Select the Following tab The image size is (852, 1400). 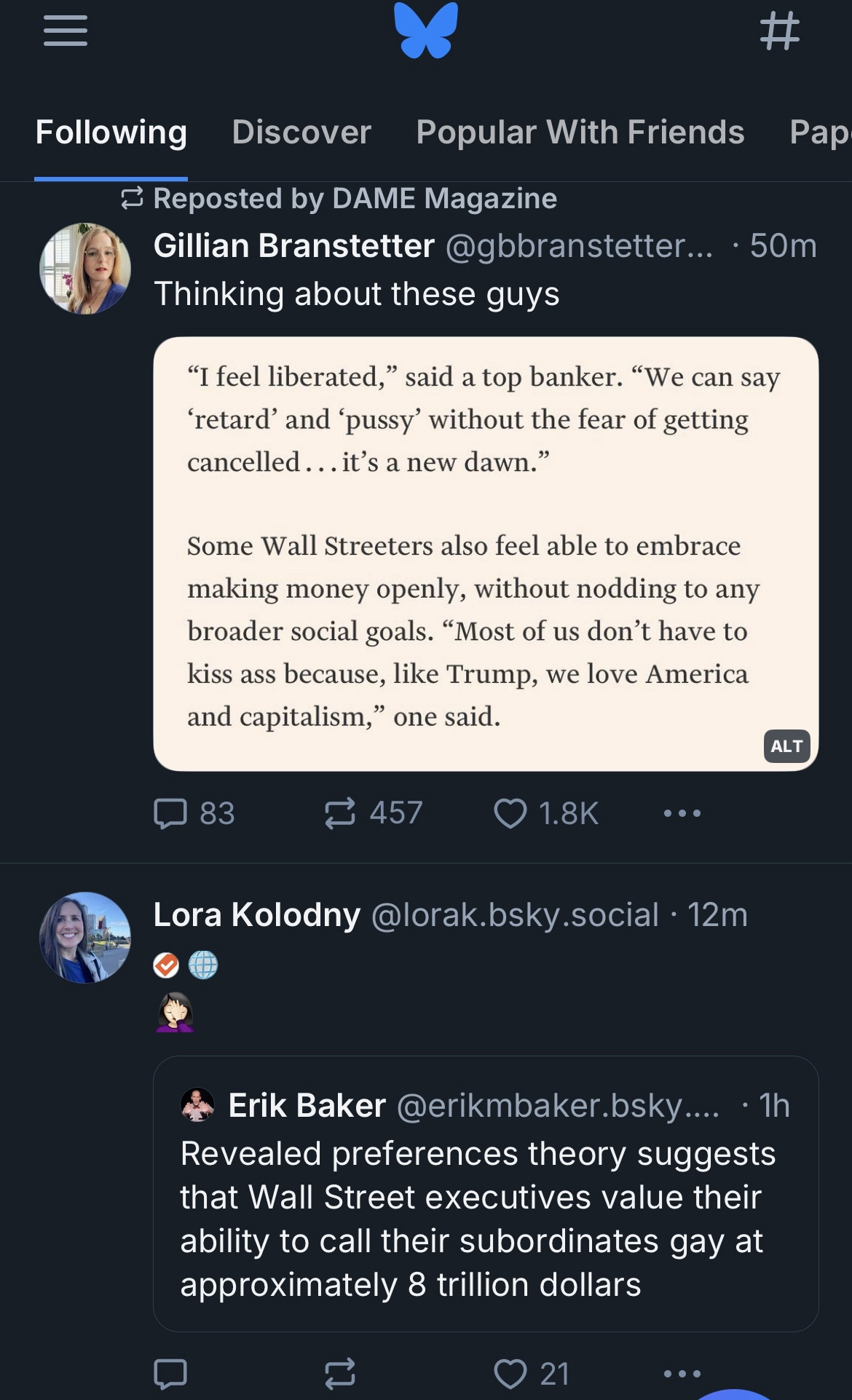[x=111, y=133]
